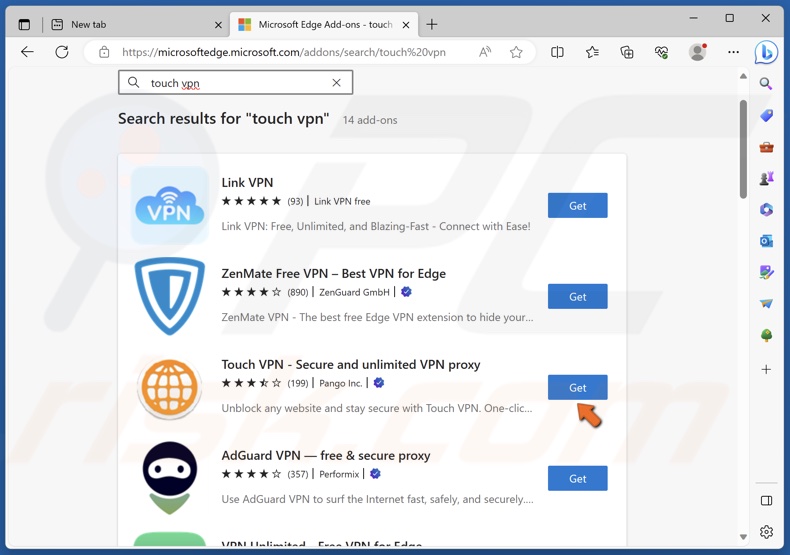
Task: Click the AdGuard ninja thumbnail
Action: [x=170, y=477]
